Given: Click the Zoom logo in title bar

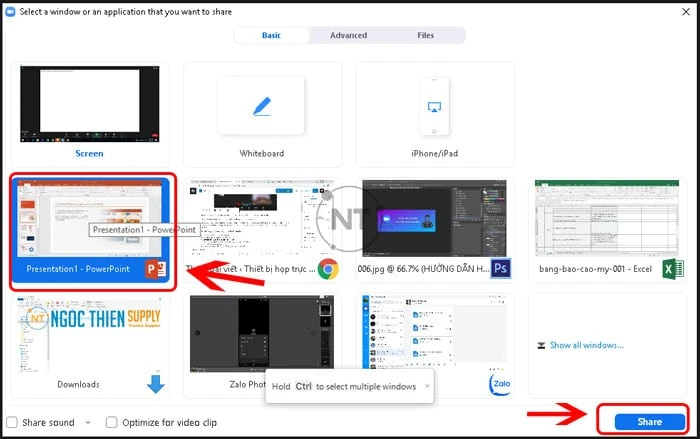Looking at the screenshot, I should (10, 12).
